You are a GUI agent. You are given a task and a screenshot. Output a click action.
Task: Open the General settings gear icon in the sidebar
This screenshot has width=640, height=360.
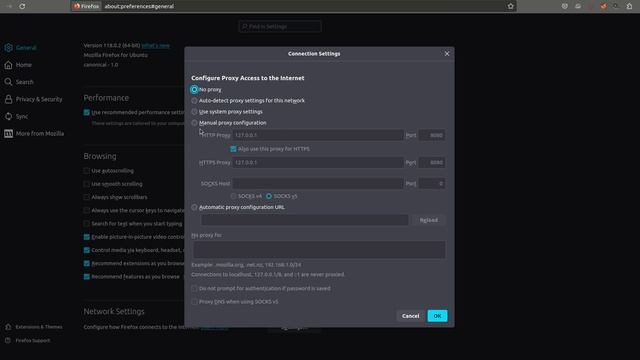[9, 48]
